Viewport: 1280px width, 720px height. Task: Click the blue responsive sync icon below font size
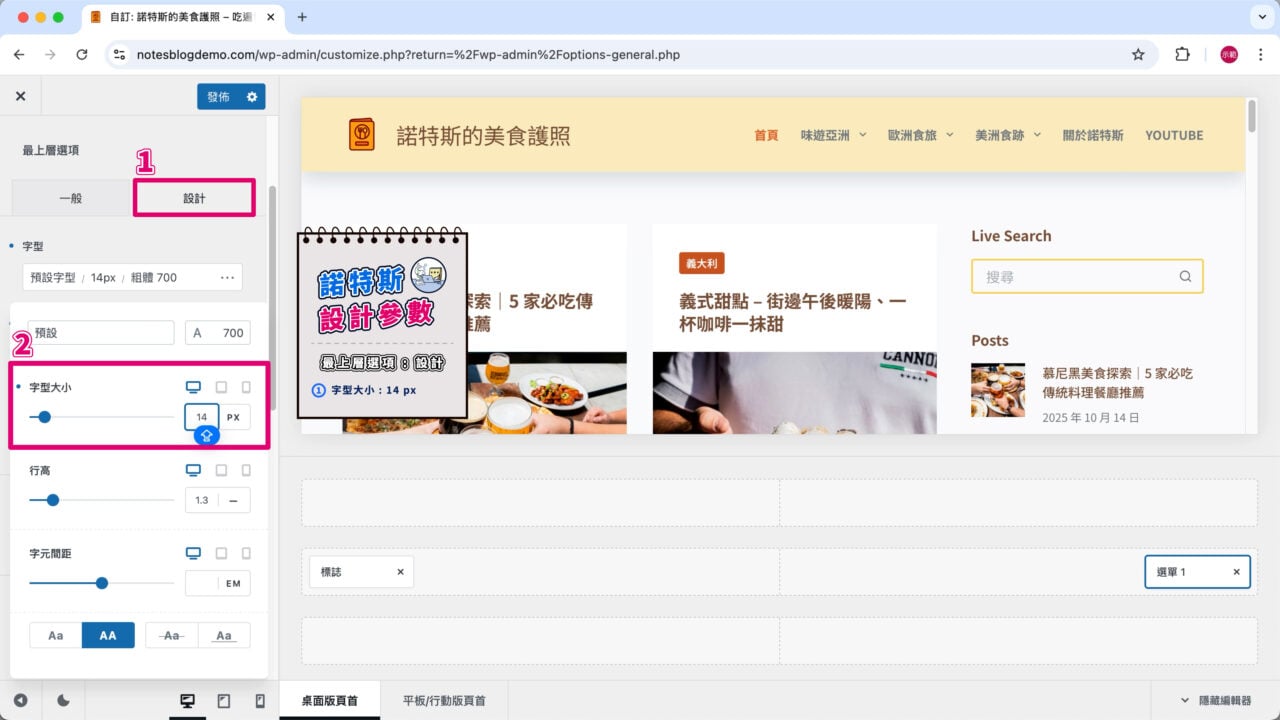pyautogui.click(x=205, y=435)
